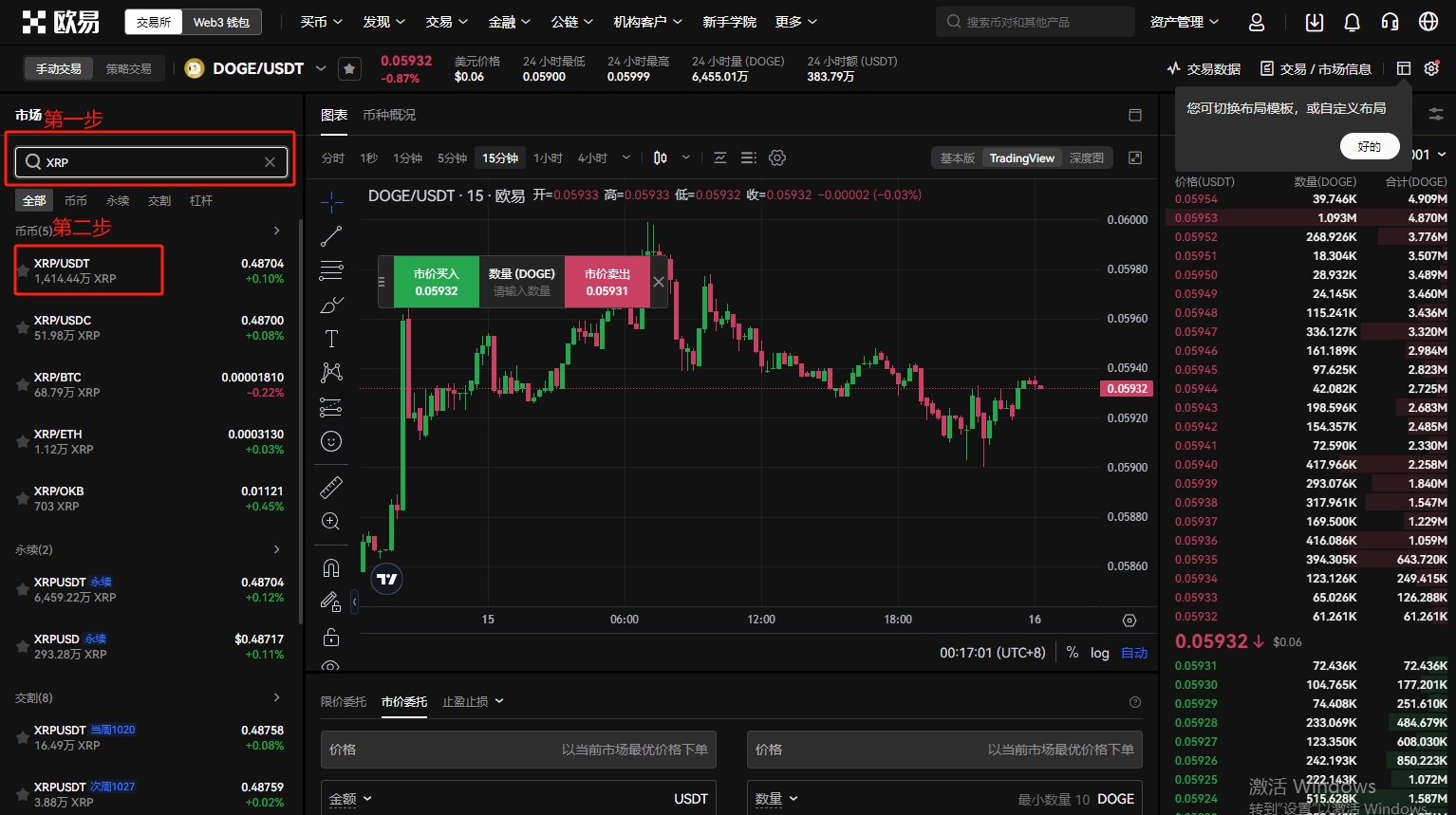Select the forecast position tool

click(331, 407)
